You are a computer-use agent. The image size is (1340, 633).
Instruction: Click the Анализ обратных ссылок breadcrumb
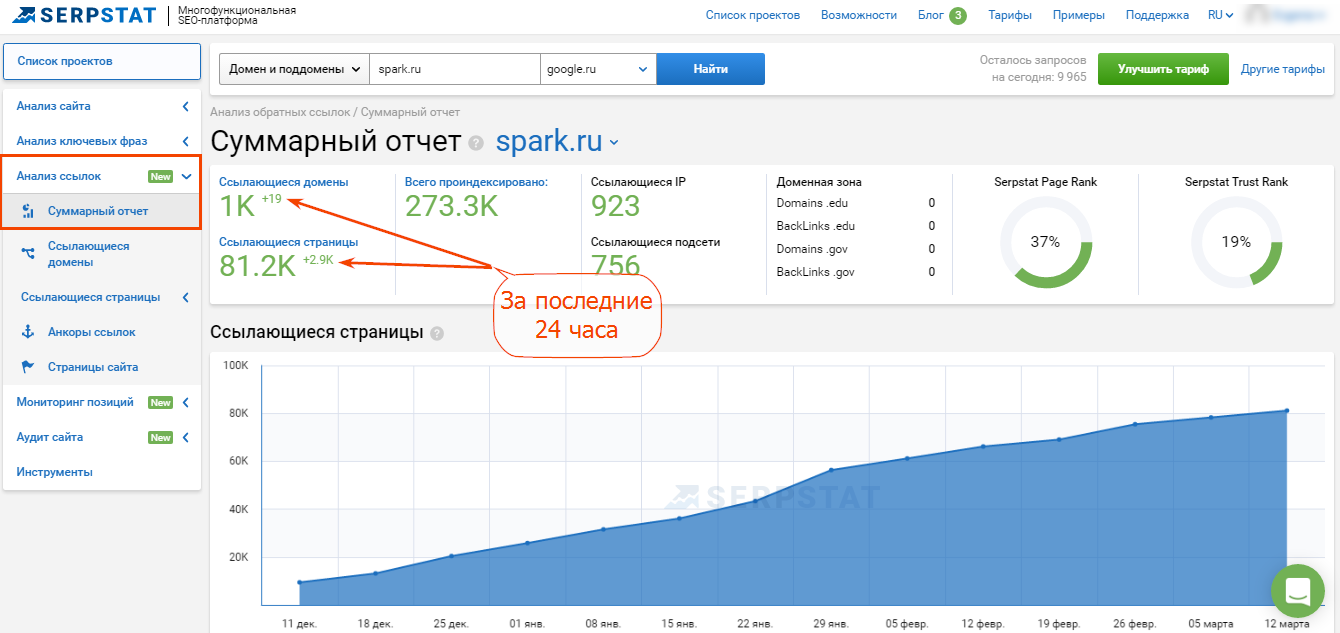pos(280,112)
